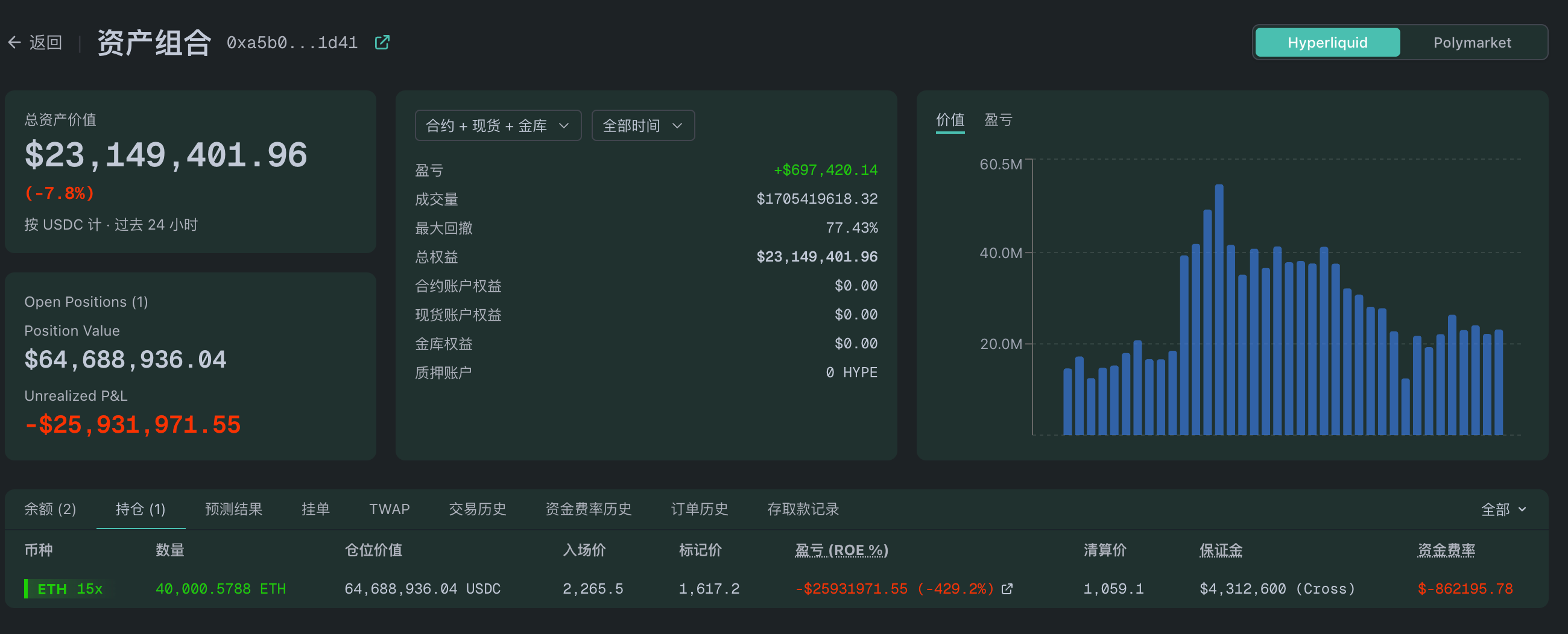The width and height of the screenshot is (1568, 634).
Task: Click the 最大回撤 value 77.43%
Action: tap(852, 228)
